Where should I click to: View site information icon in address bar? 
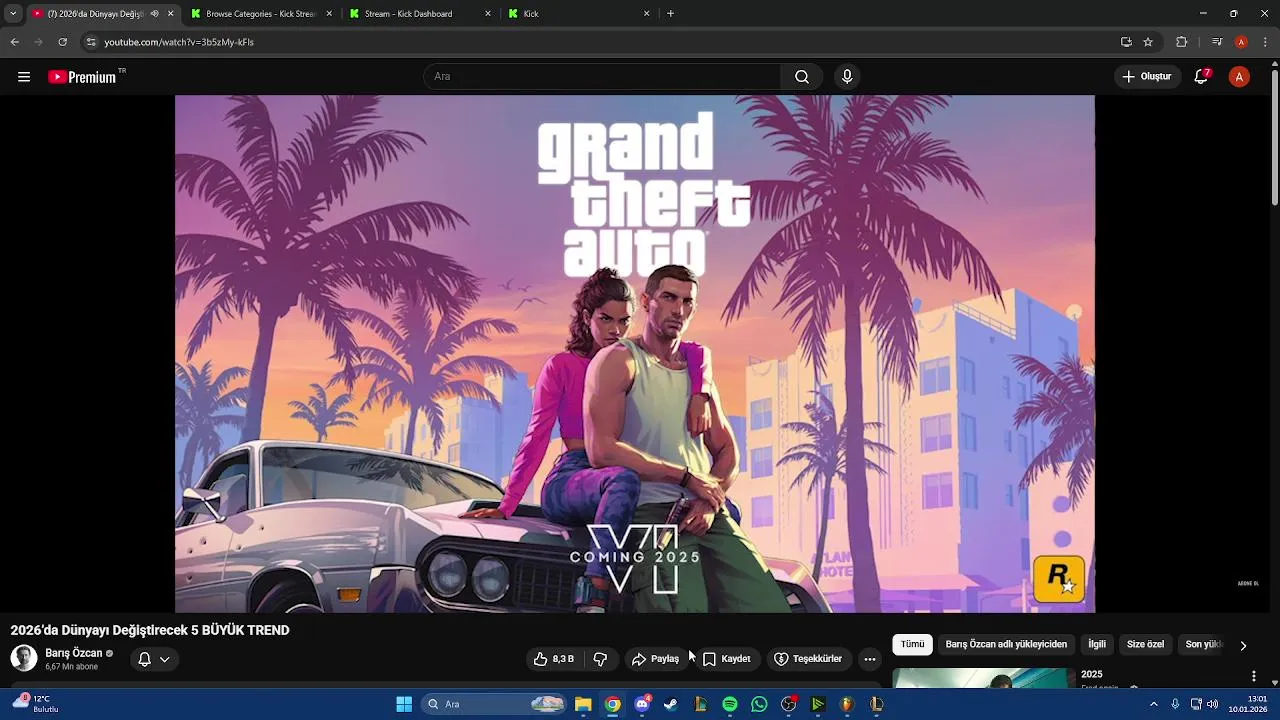coord(91,42)
